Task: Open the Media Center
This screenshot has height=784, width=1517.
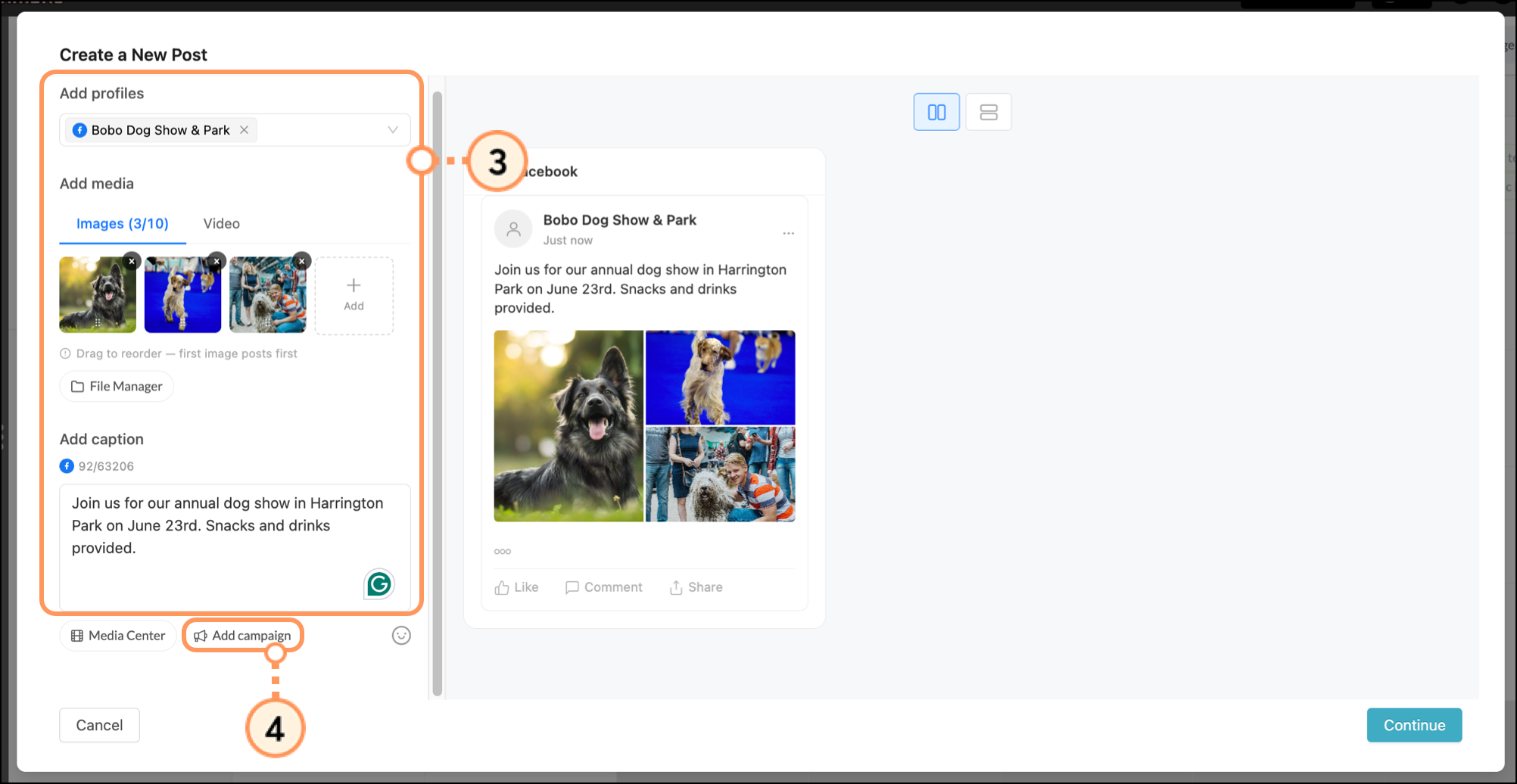Action: tap(118, 636)
